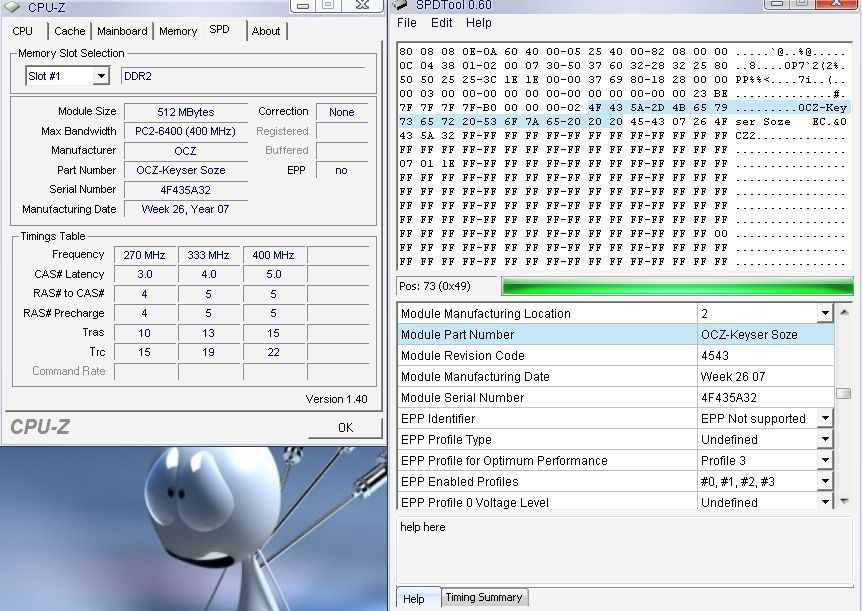Click the 'help here' text area
The height and width of the screenshot is (611, 862).
pyautogui.click(x=624, y=548)
